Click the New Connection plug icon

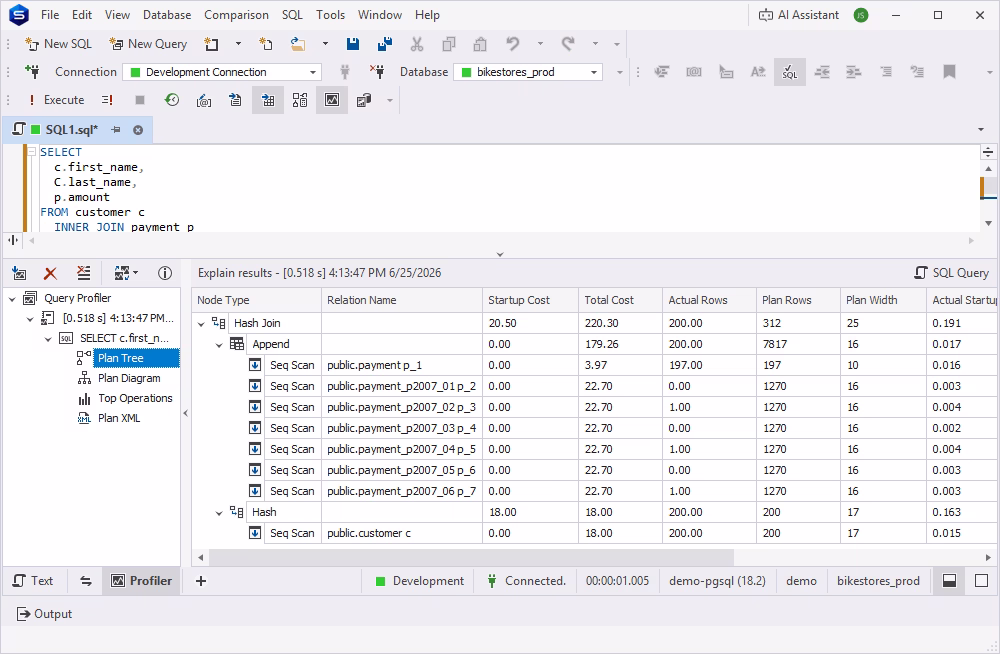click(x=32, y=71)
